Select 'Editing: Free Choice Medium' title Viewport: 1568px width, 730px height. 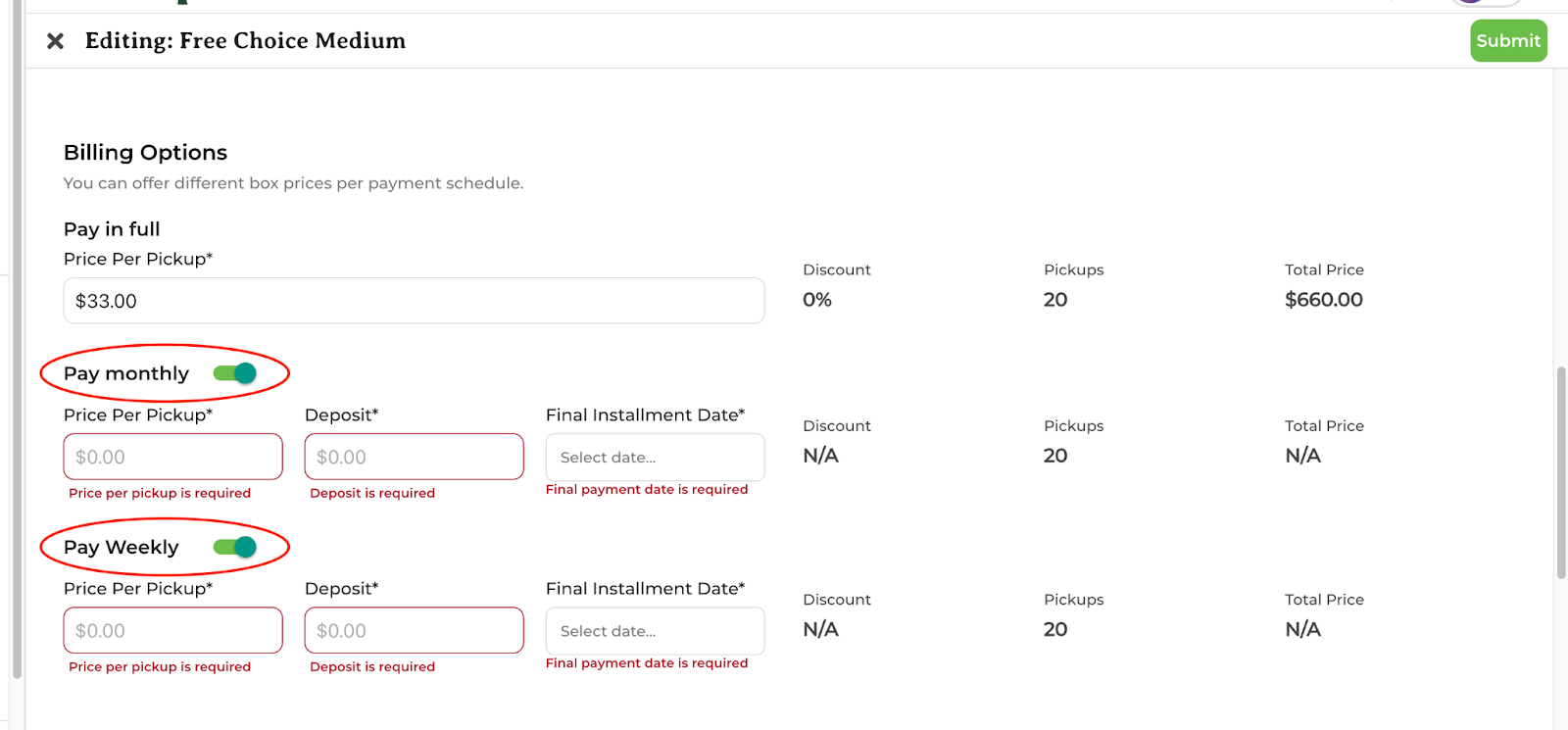point(245,41)
